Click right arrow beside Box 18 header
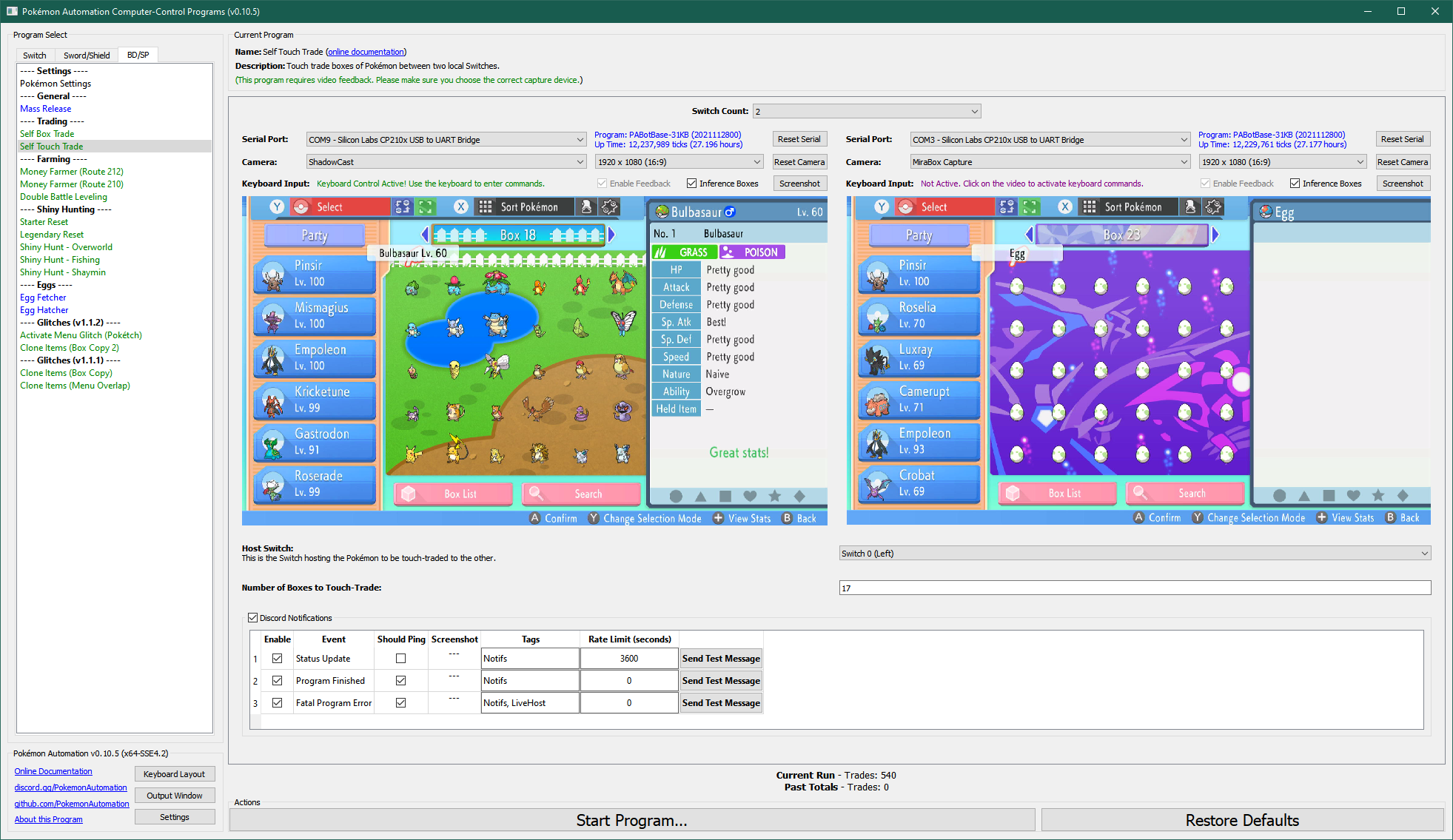This screenshot has height=840, width=1453. click(x=611, y=235)
